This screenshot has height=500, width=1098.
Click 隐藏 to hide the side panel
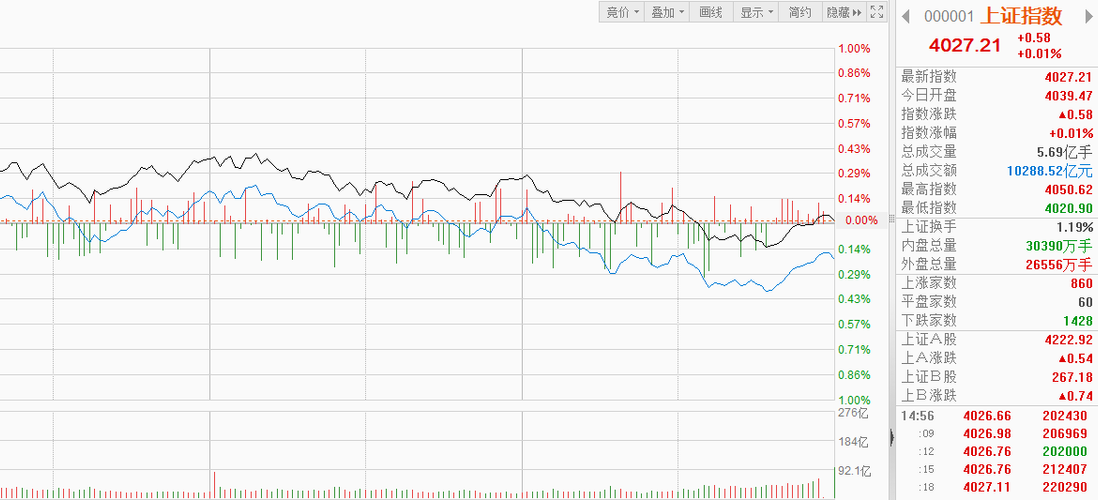844,12
